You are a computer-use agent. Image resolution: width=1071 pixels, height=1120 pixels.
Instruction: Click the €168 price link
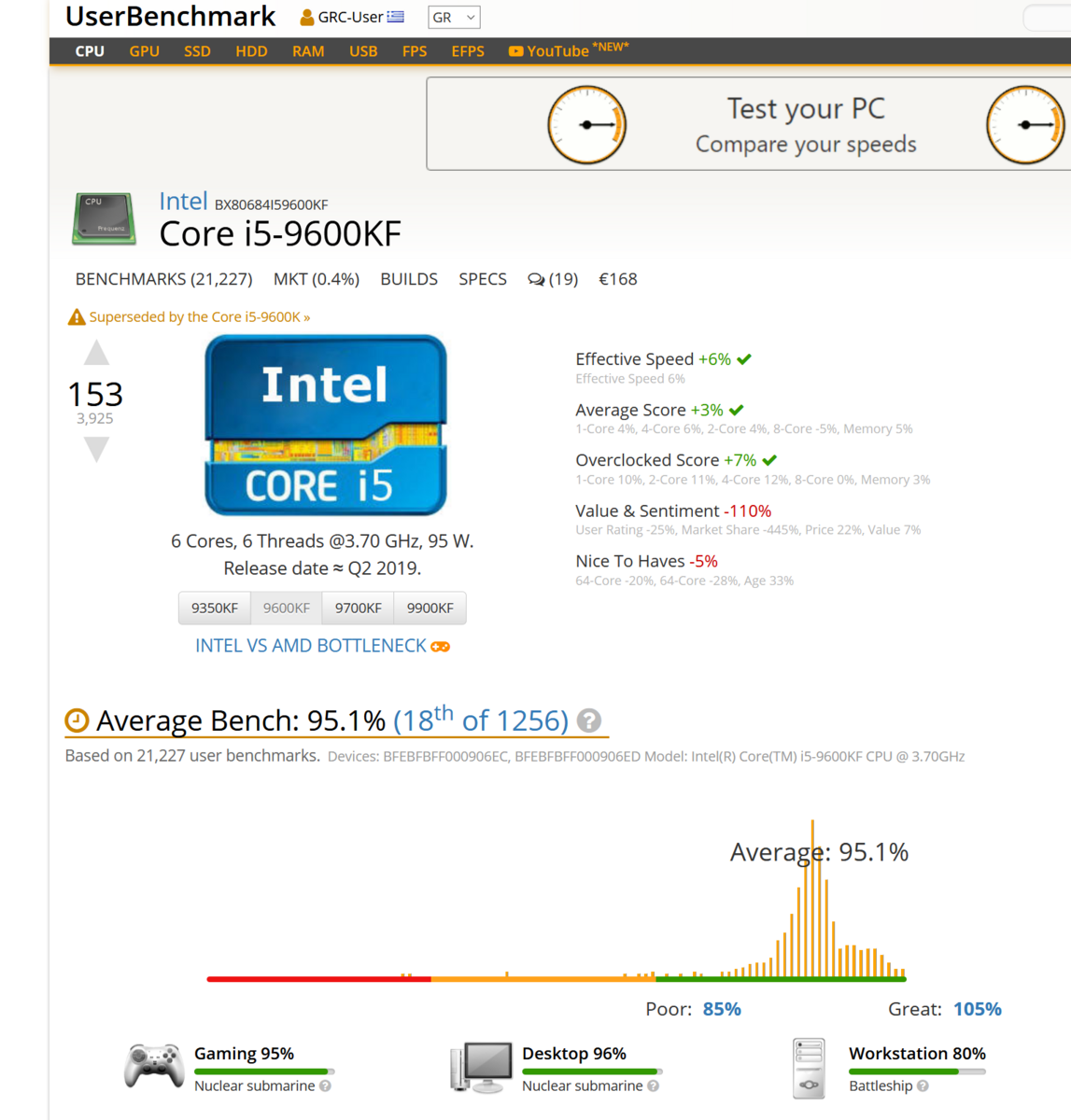click(x=618, y=279)
